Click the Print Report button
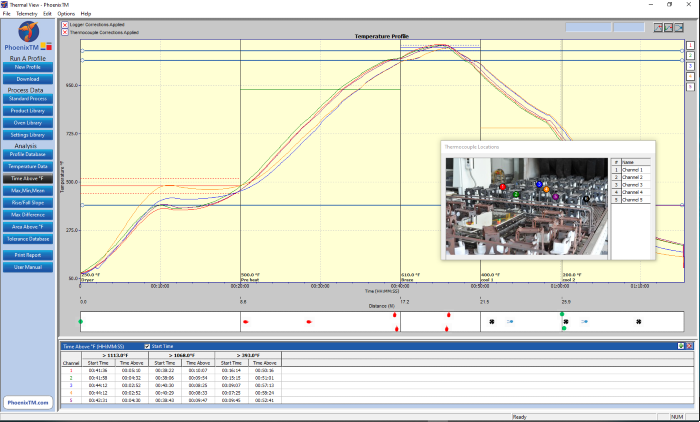This screenshot has width=700, height=422. pos(28,255)
